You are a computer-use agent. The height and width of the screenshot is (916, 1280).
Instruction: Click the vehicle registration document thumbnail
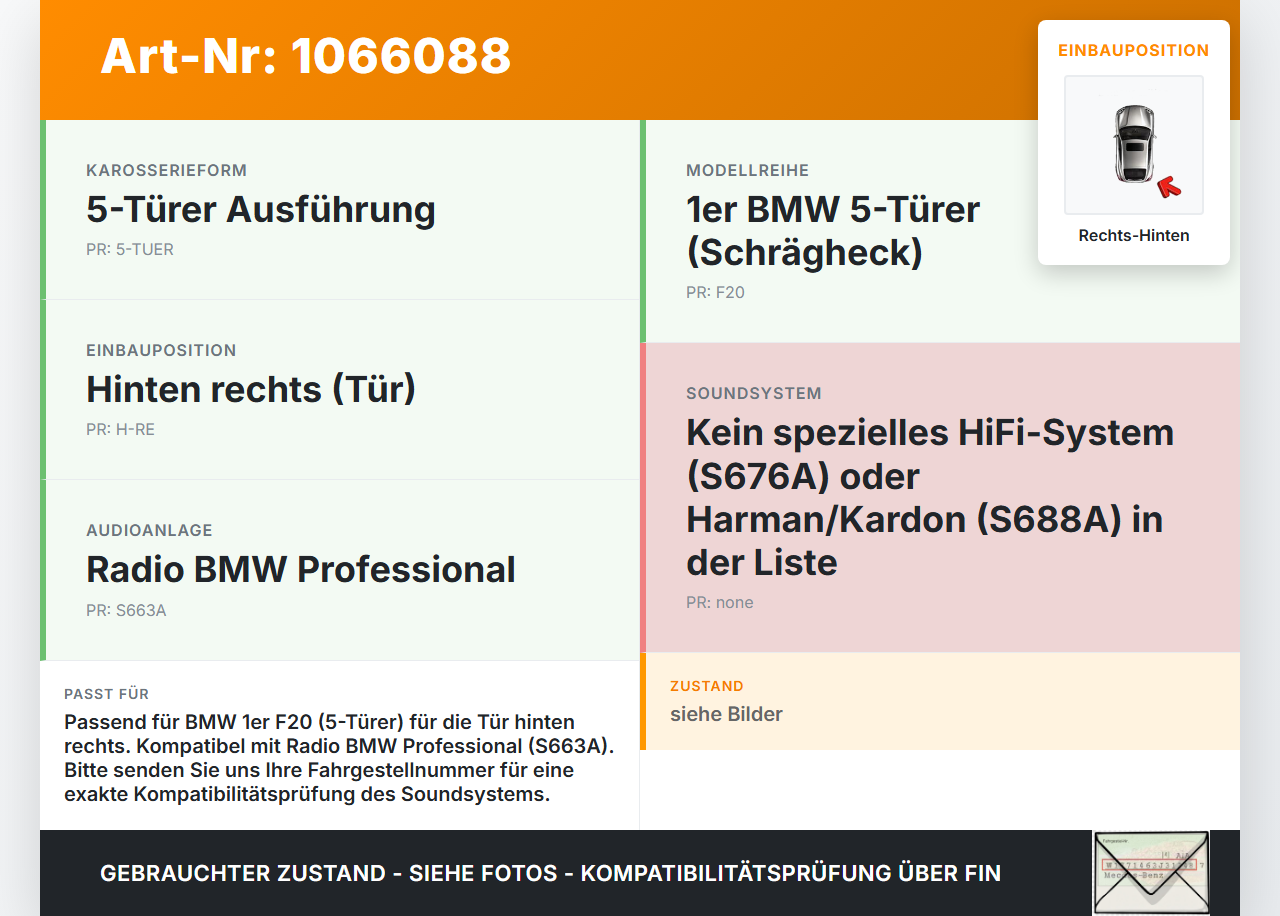click(1151, 872)
